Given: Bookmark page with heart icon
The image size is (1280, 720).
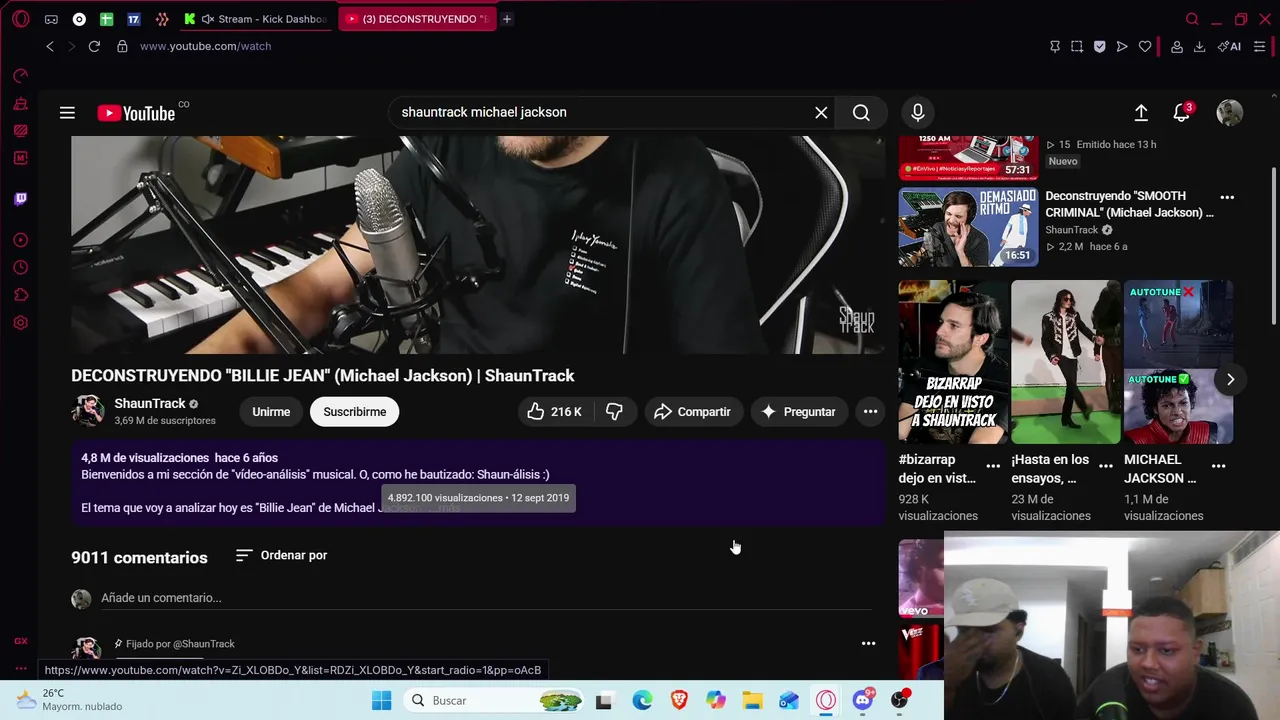Looking at the screenshot, I should click(1145, 46).
